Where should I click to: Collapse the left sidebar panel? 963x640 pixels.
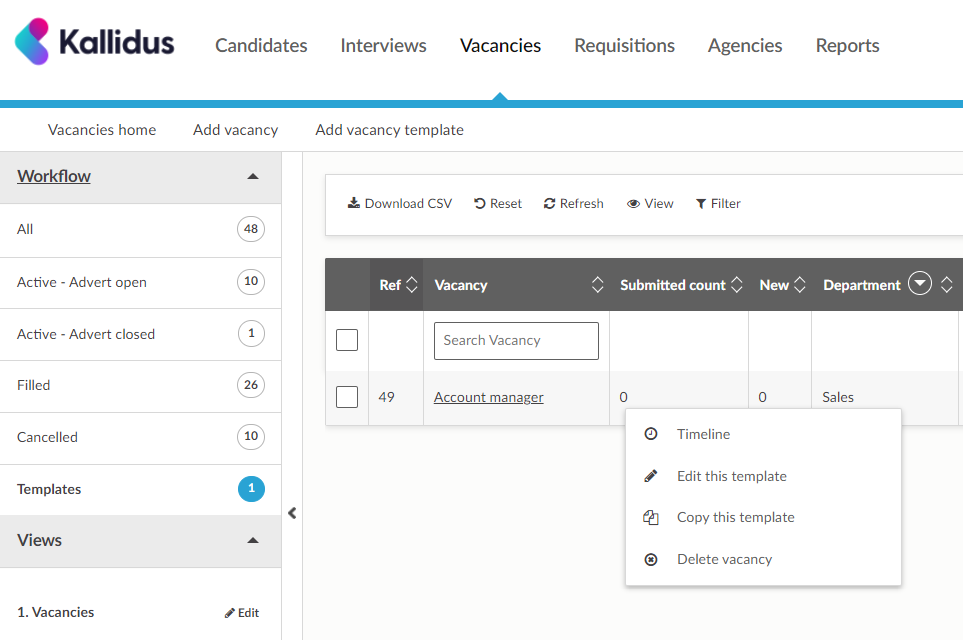coord(292,513)
